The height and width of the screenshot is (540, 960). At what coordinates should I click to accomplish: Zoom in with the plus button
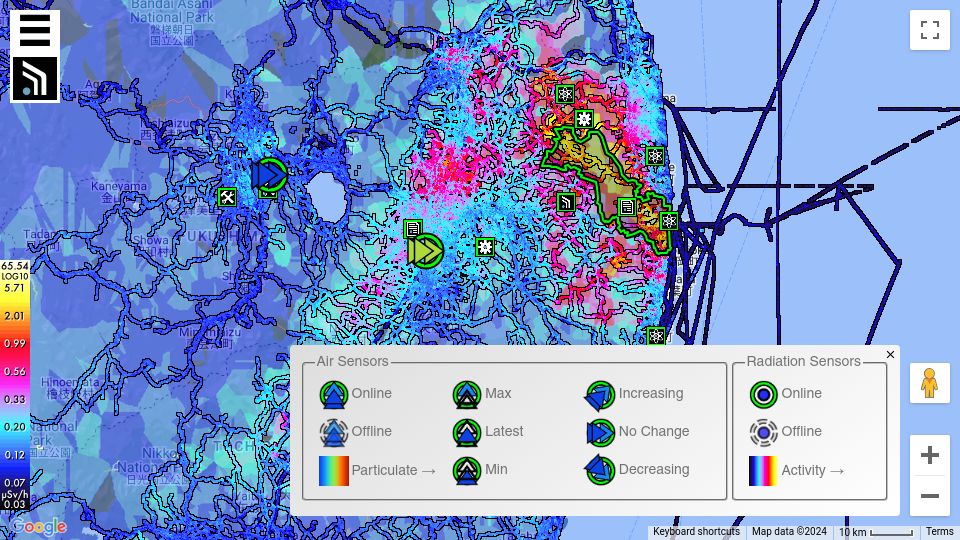929,455
